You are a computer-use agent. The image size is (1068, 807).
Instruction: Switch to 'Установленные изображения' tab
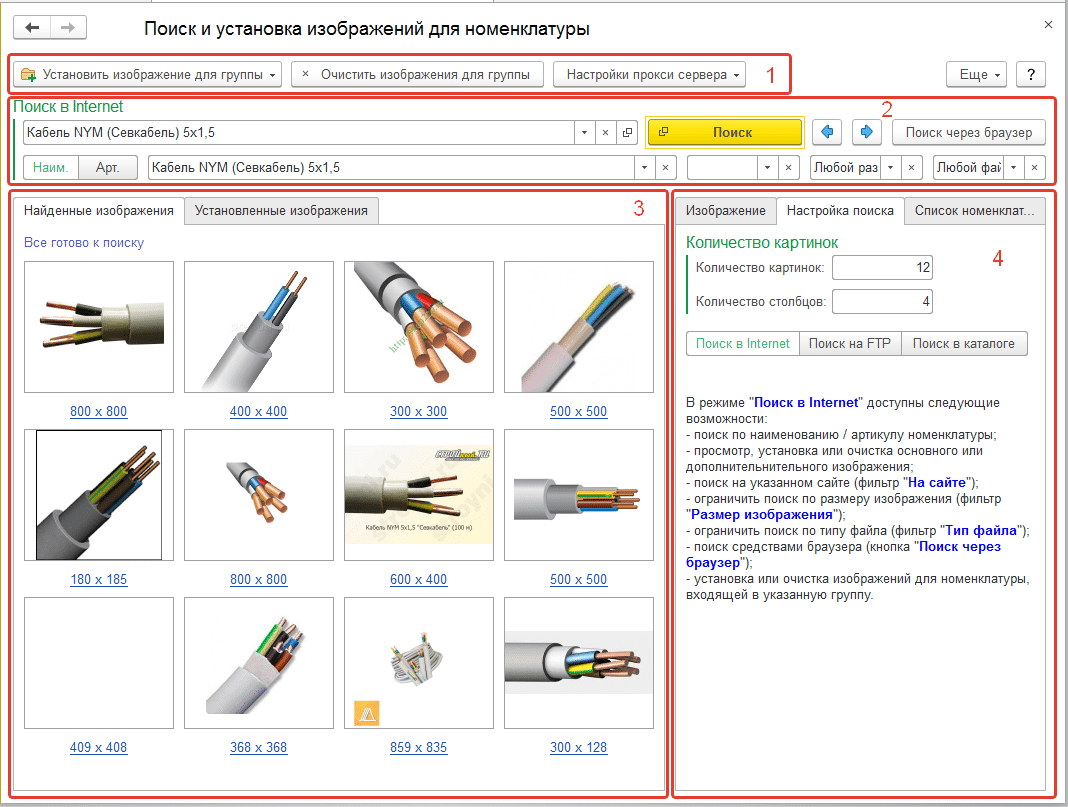tap(281, 211)
